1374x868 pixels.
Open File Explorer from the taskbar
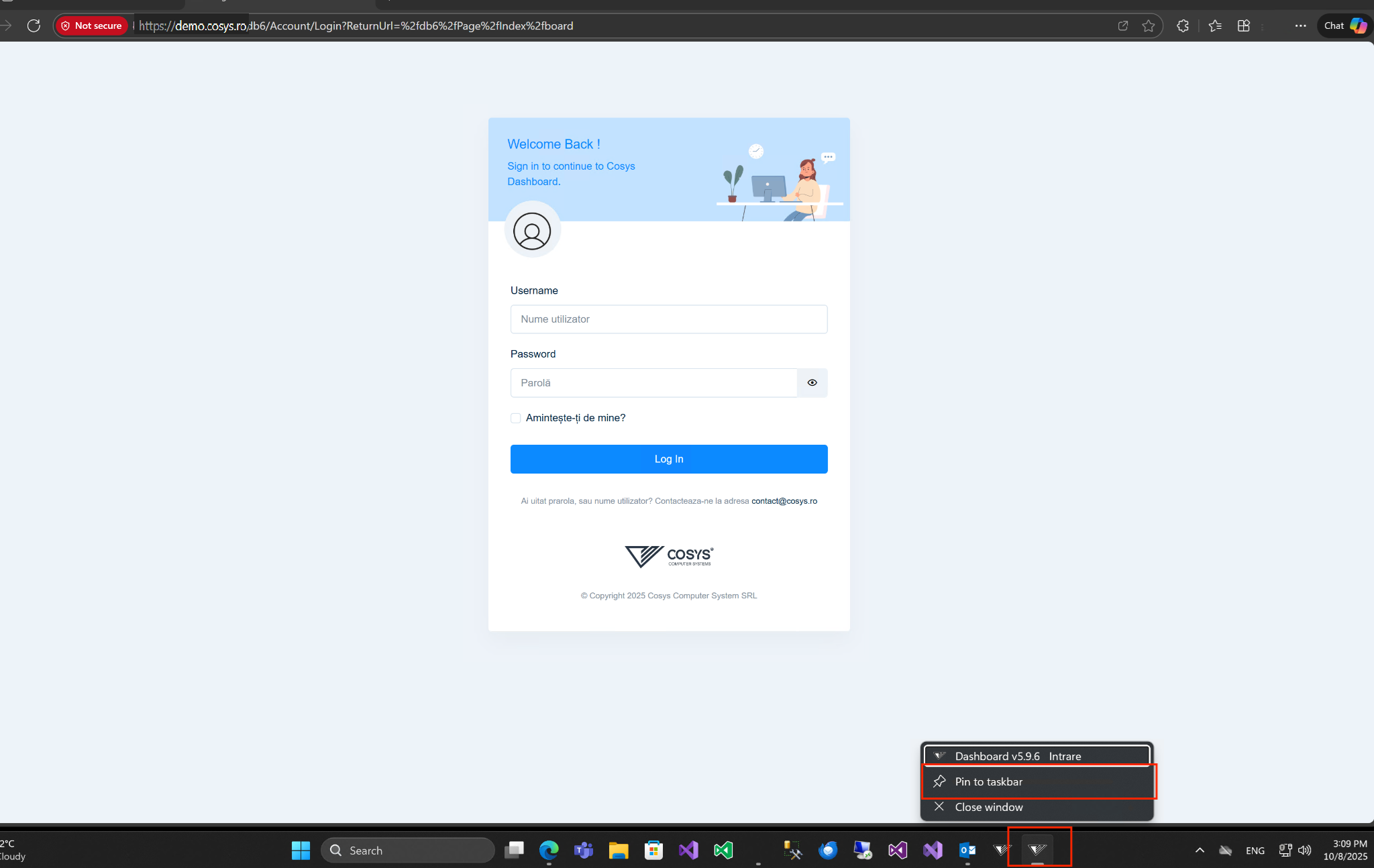tap(619, 851)
